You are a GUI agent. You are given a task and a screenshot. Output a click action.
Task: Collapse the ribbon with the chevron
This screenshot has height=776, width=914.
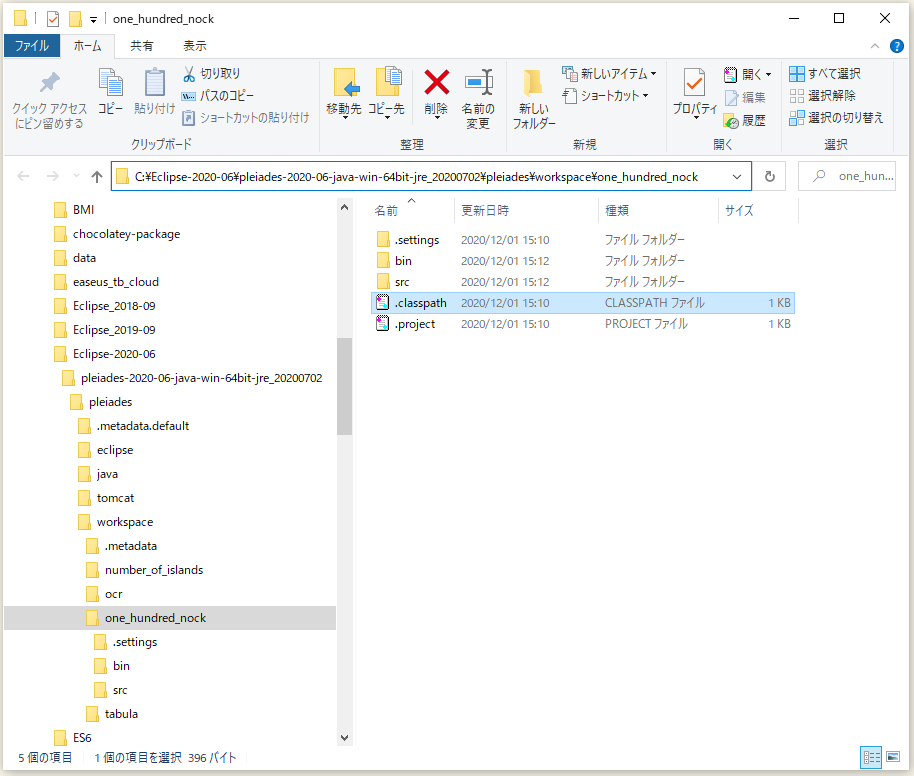(x=875, y=45)
